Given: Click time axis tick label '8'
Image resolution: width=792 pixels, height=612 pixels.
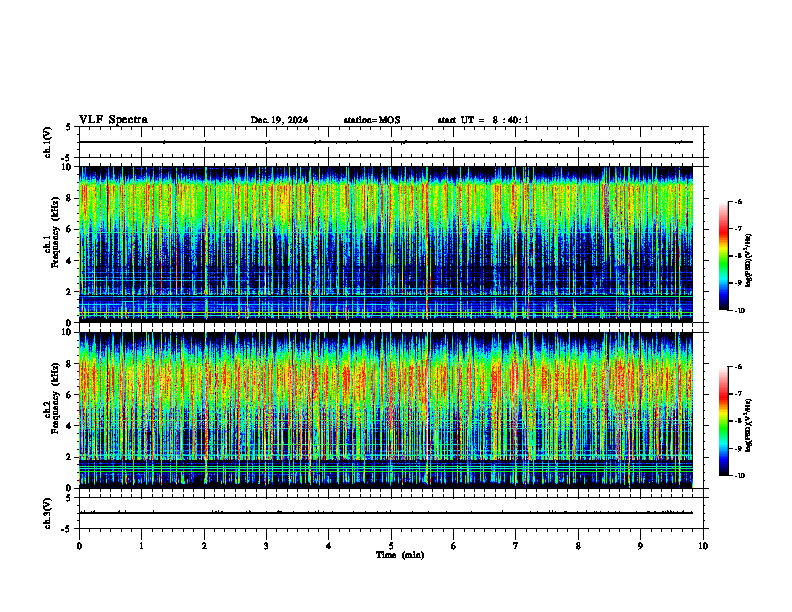Looking at the screenshot, I should (x=578, y=546).
